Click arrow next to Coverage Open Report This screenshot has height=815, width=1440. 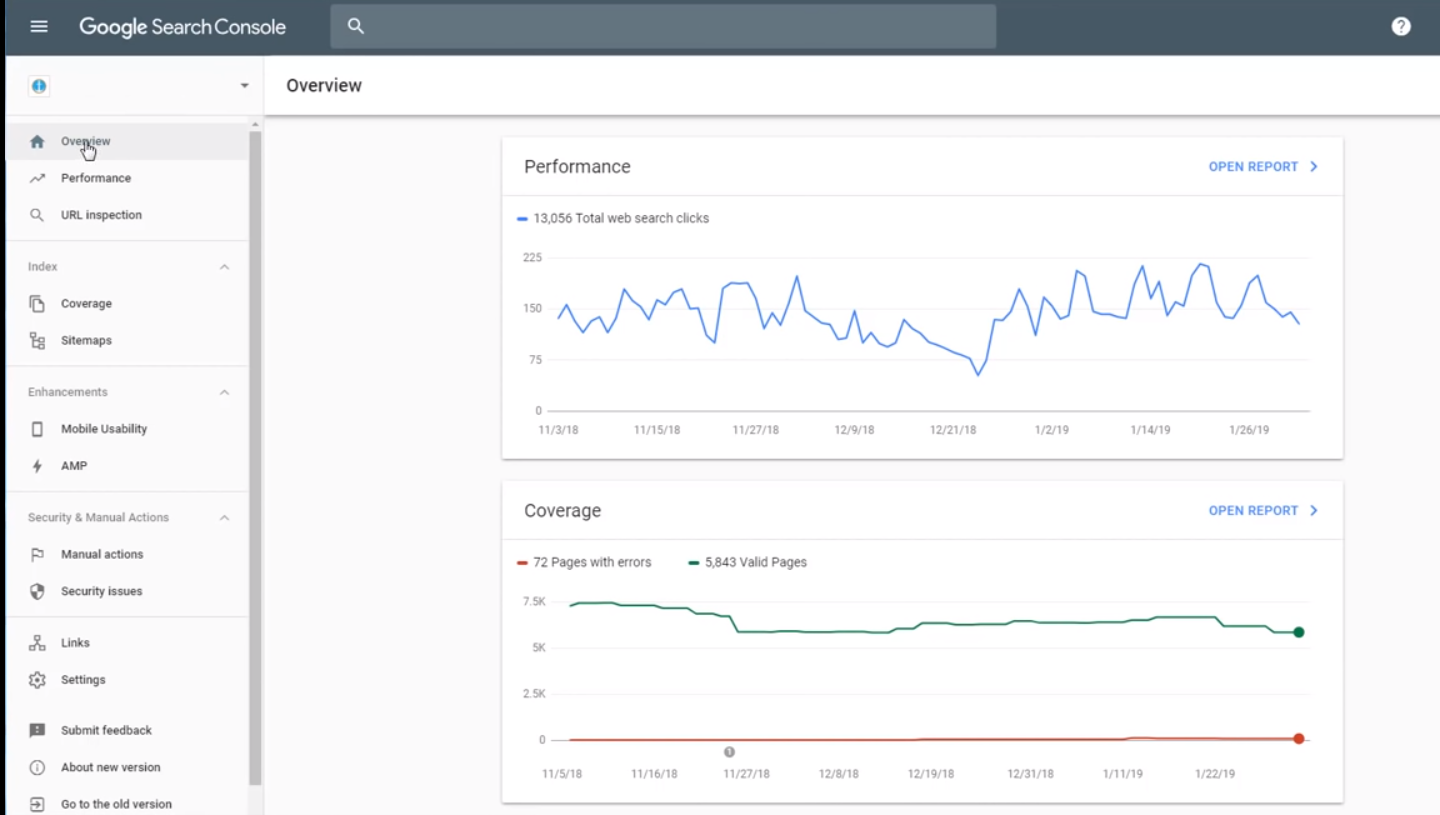(1314, 511)
